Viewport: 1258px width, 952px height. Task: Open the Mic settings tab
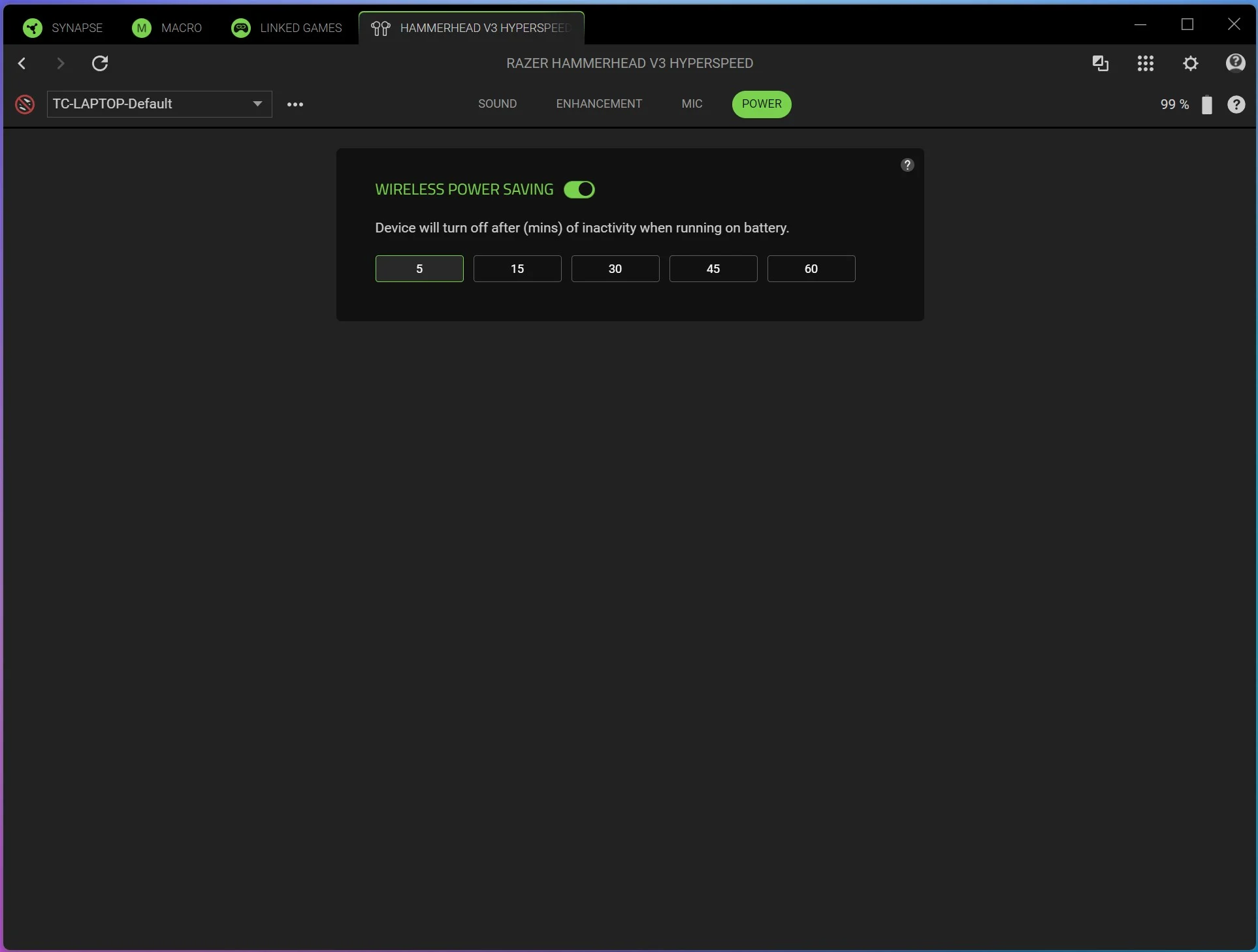pos(692,104)
